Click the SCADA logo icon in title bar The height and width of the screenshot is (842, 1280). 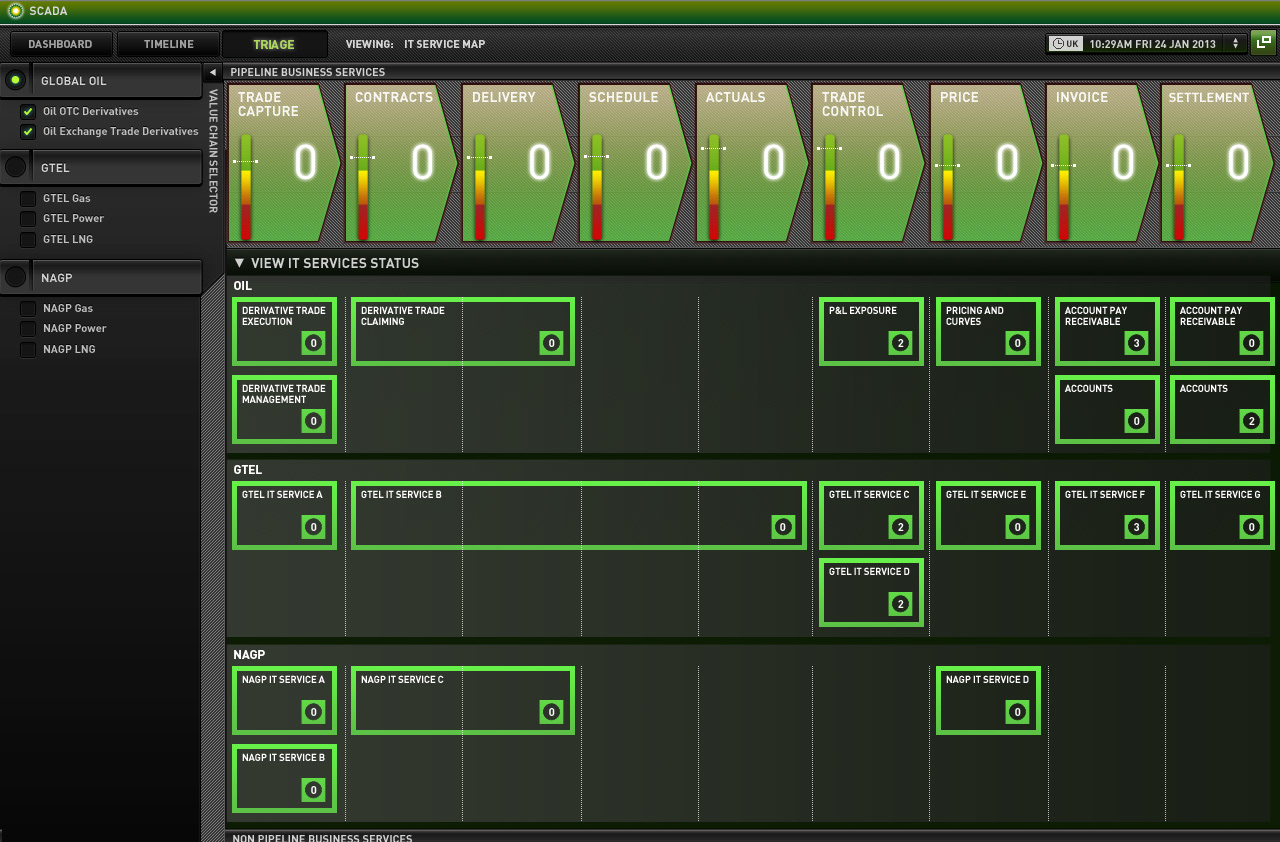click(15, 11)
